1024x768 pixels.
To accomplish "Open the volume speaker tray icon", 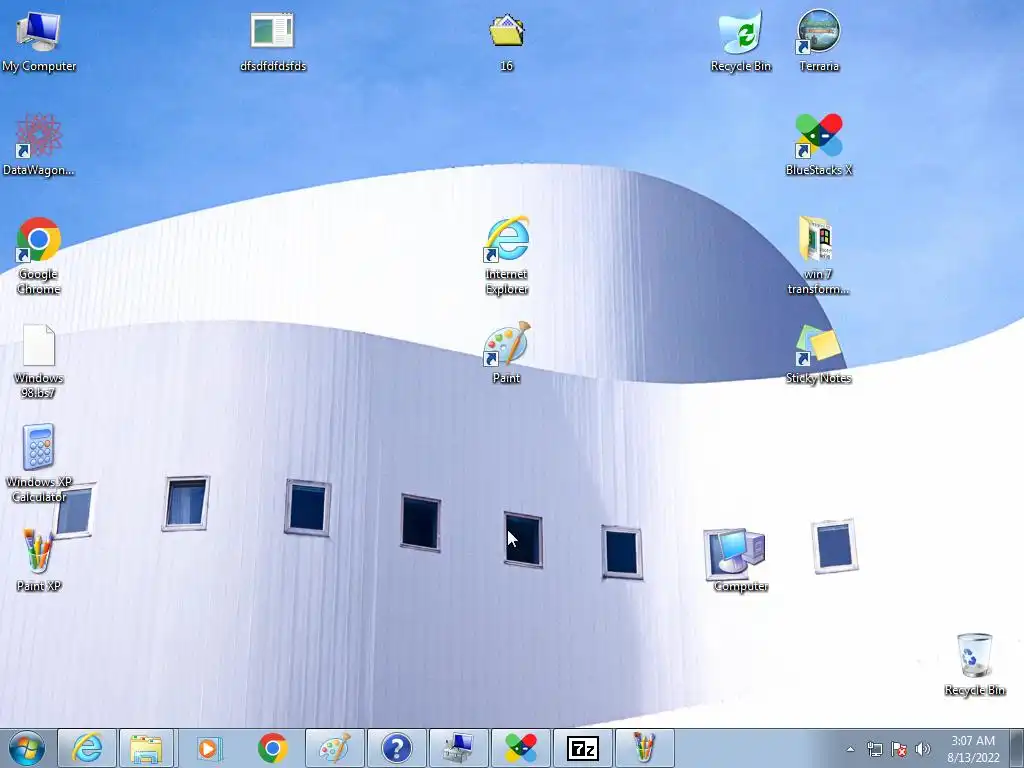I will (x=923, y=749).
